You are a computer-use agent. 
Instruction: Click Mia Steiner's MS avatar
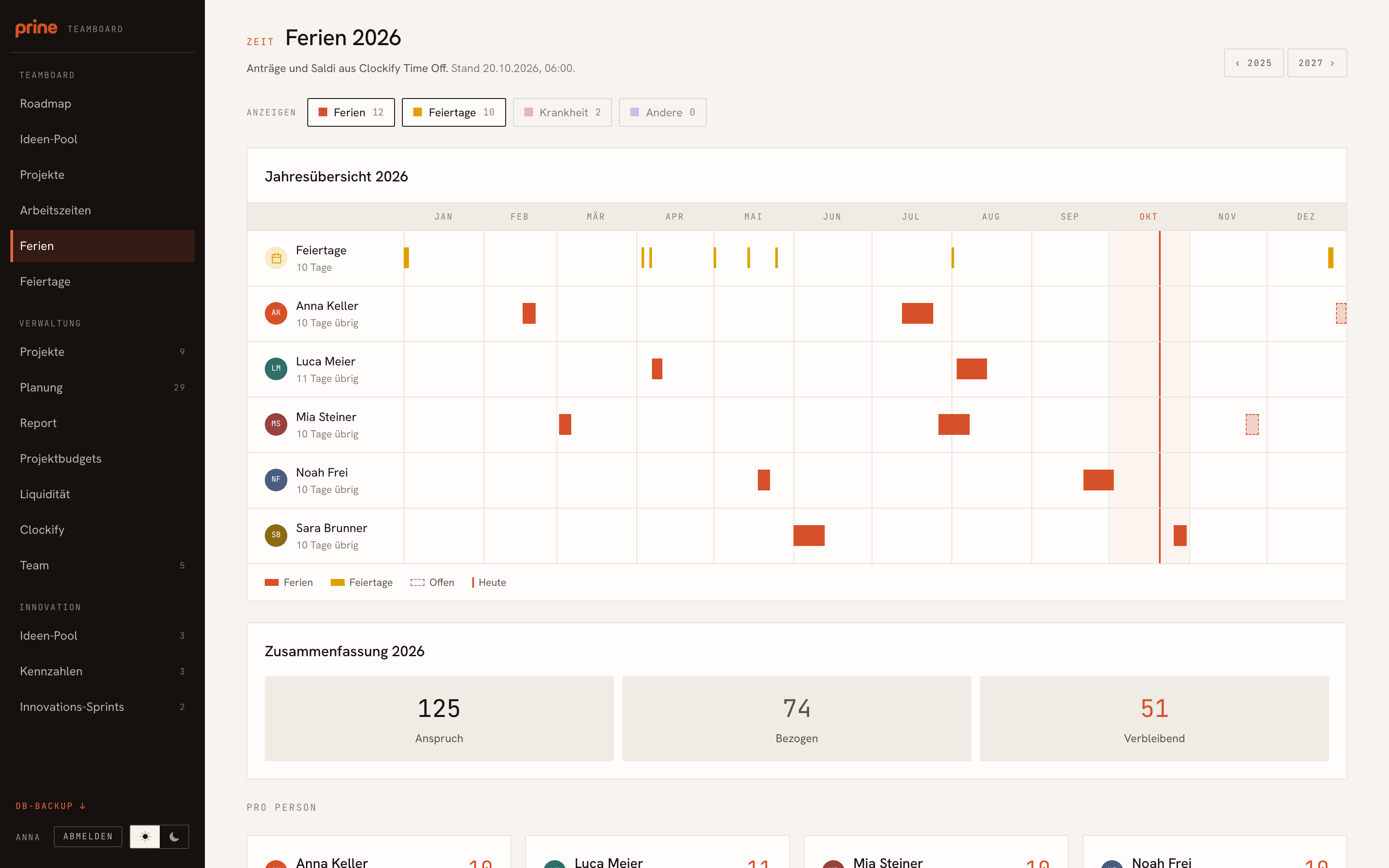(x=276, y=425)
